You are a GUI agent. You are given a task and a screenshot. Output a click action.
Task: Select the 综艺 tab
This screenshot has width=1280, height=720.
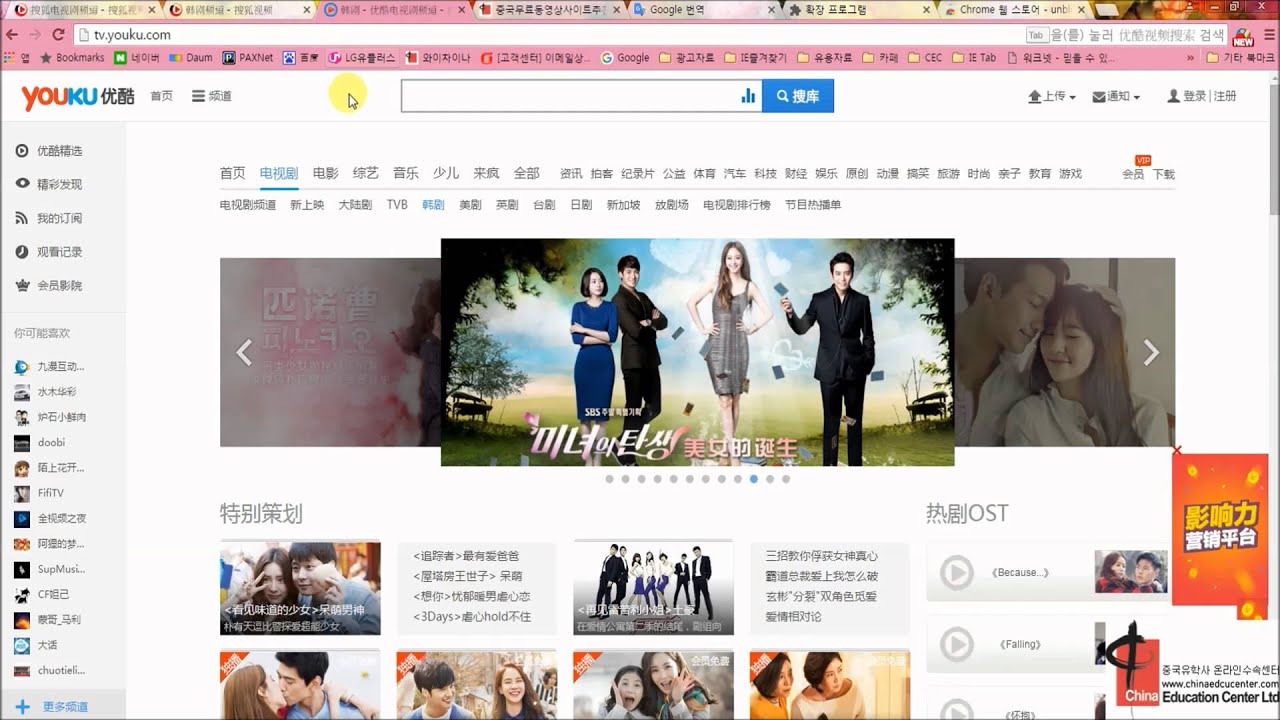pyautogui.click(x=366, y=173)
